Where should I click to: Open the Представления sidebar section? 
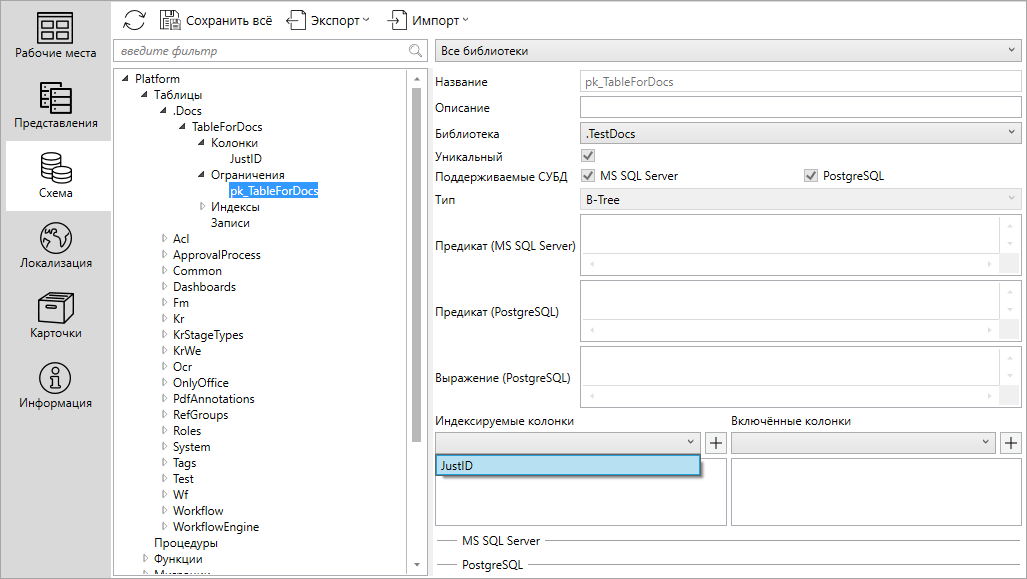click(55, 105)
